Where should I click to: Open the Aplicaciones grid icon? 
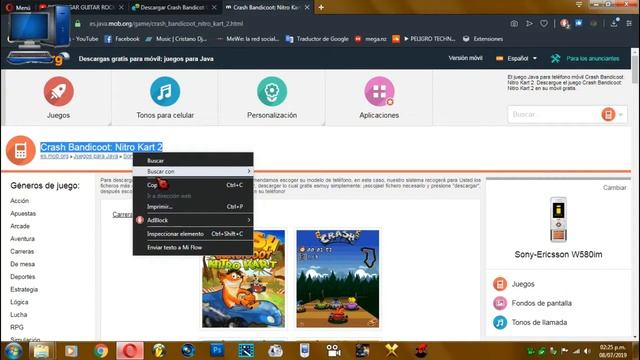[x=379, y=91]
